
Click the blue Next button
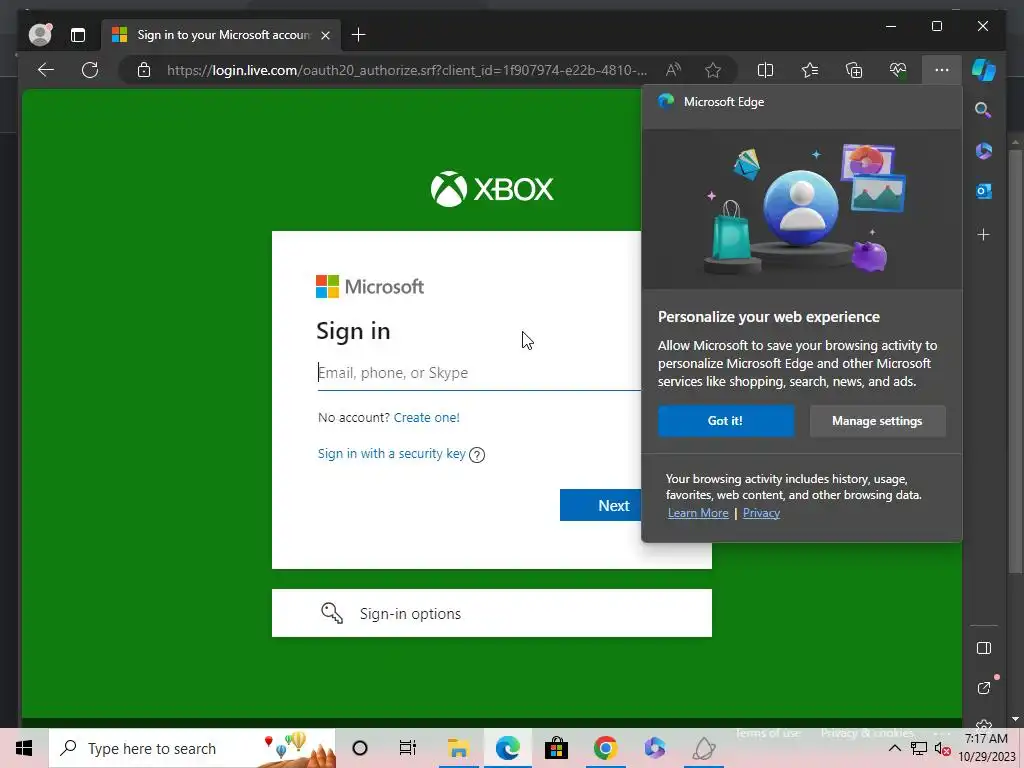[601, 505]
